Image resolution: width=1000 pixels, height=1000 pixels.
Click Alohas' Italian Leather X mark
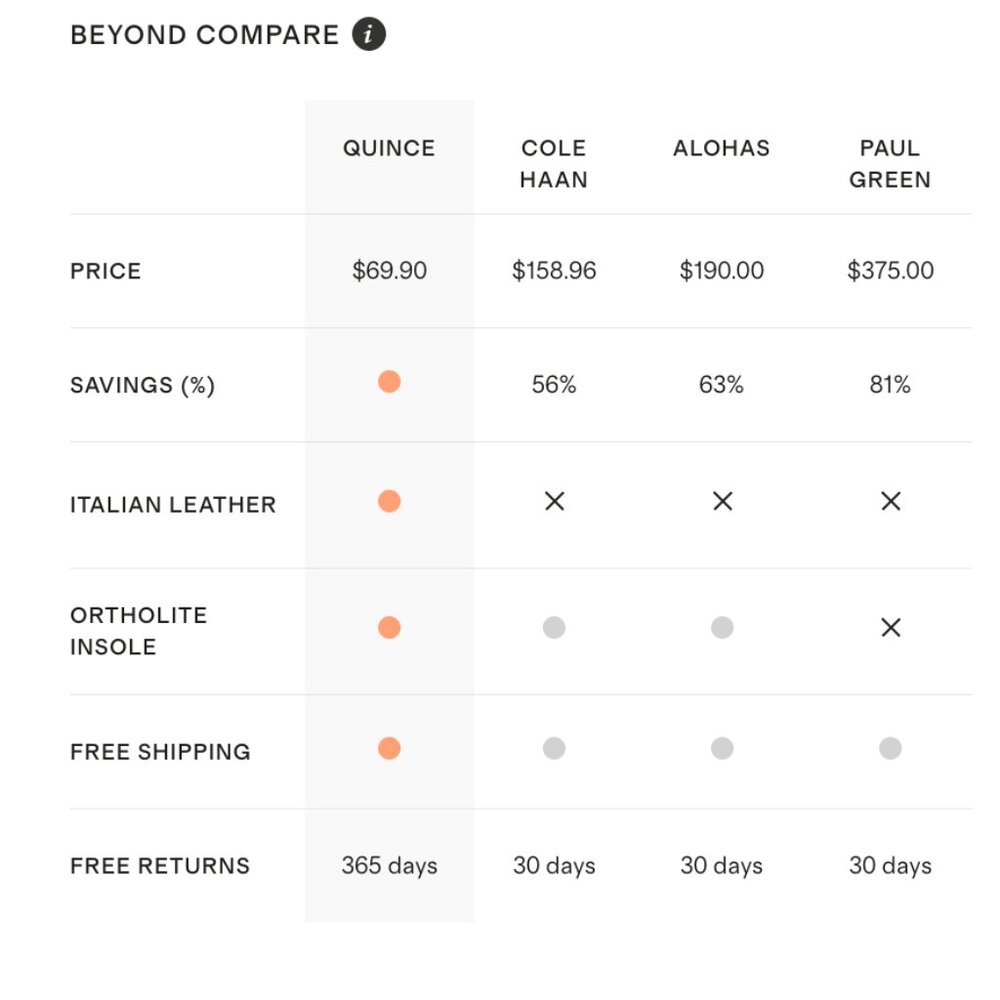tap(722, 501)
